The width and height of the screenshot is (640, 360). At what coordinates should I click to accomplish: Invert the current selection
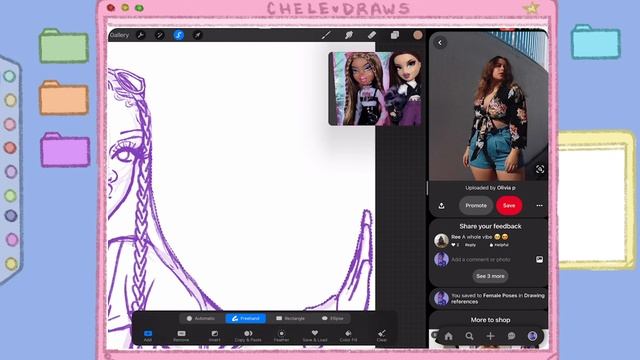pyautogui.click(x=215, y=336)
